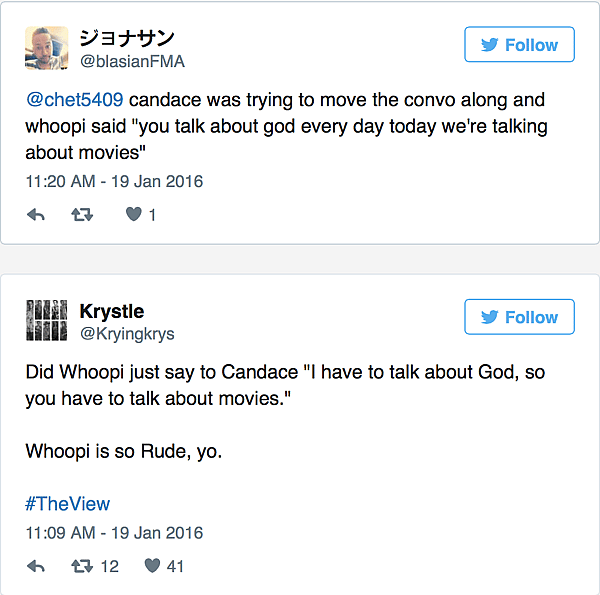600x595 pixels.
Task: Select the "Whoopi is so Rude, yo." text
Action: [124, 451]
